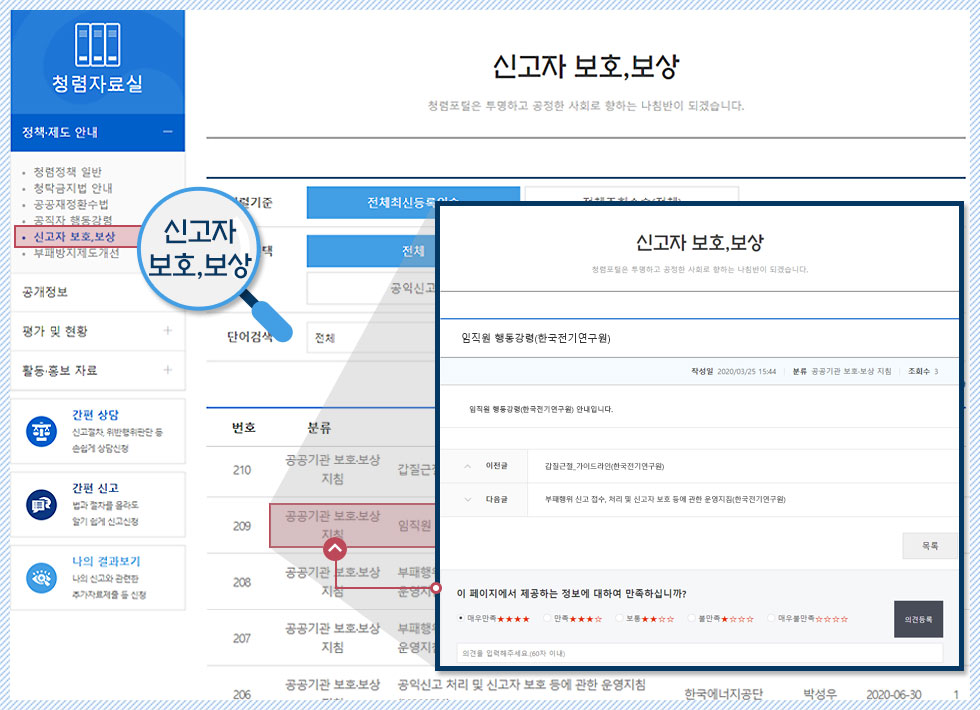Image resolution: width=980 pixels, height=710 pixels.
Task: Click the 임직원 행동강령(한국전기연구원) post title
Action: pyautogui.click(x=536, y=338)
